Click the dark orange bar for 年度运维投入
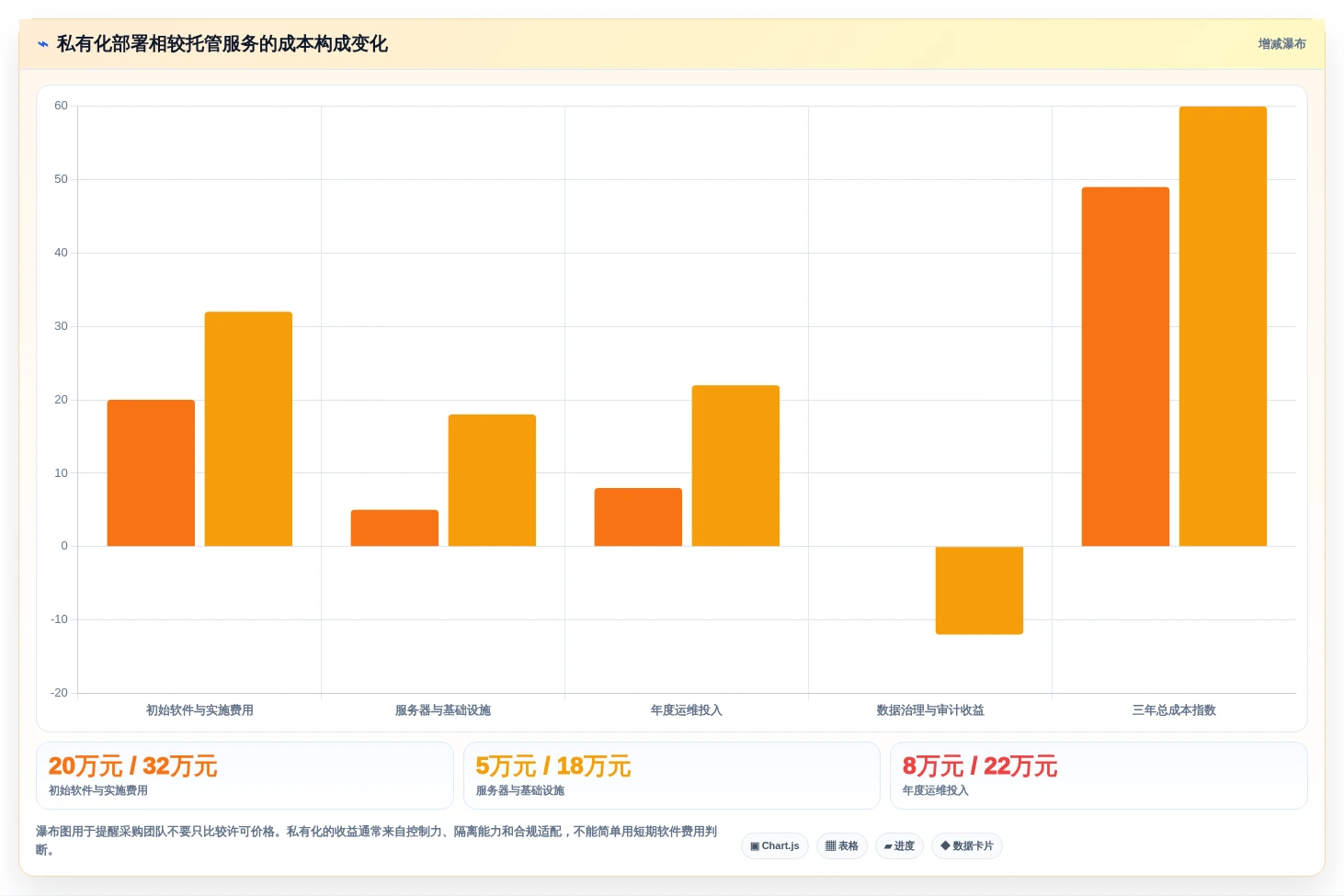The image size is (1344, 896). pyautogui.click(x=638, y=517)
